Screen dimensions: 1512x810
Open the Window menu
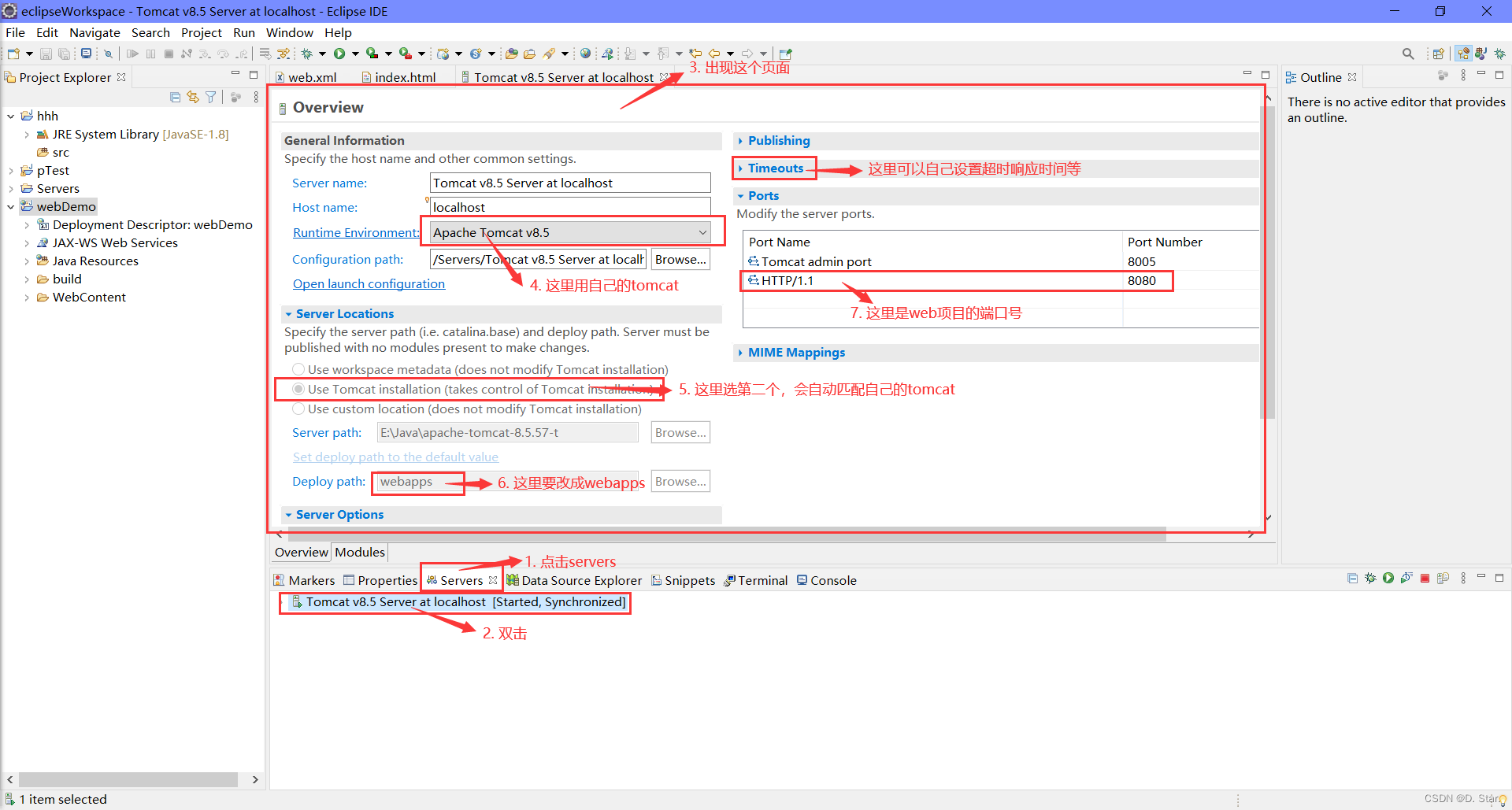(289, 32)
